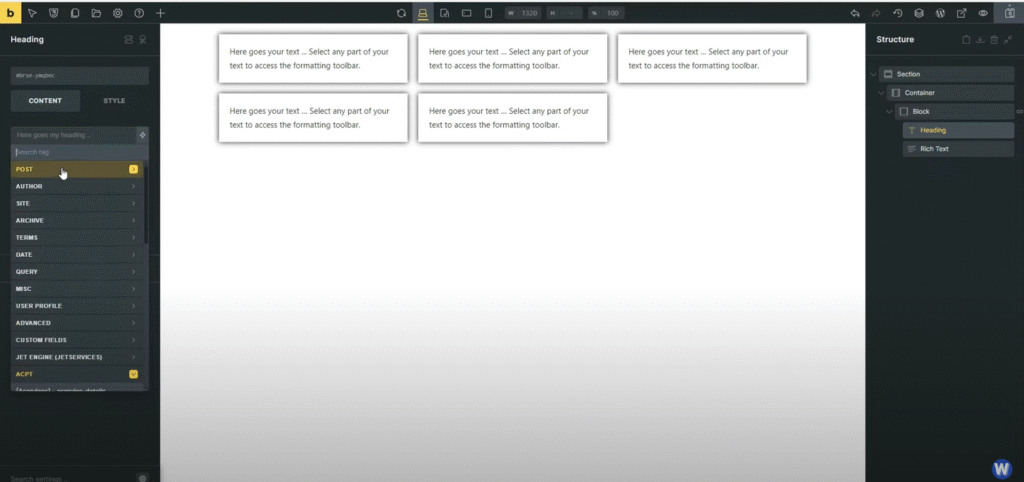Expand the MISC dynamic data group

[x=77, y=289]
